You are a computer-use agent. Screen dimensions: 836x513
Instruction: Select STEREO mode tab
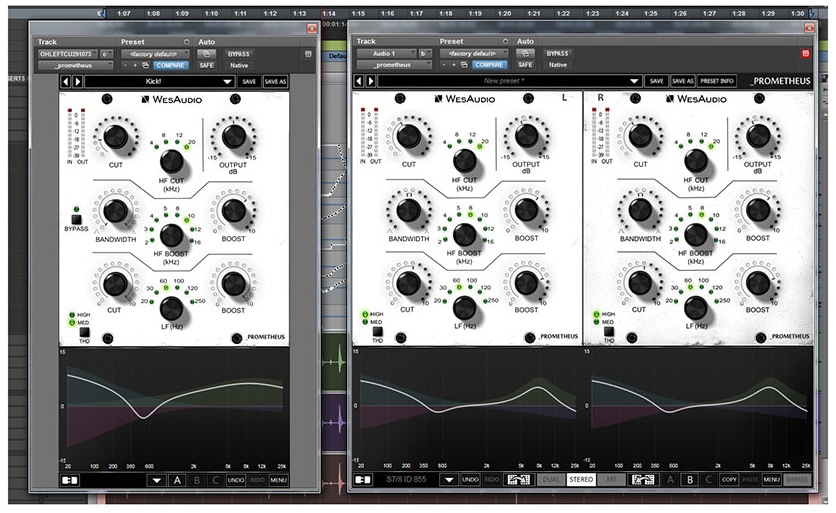[x=581, y=479]
